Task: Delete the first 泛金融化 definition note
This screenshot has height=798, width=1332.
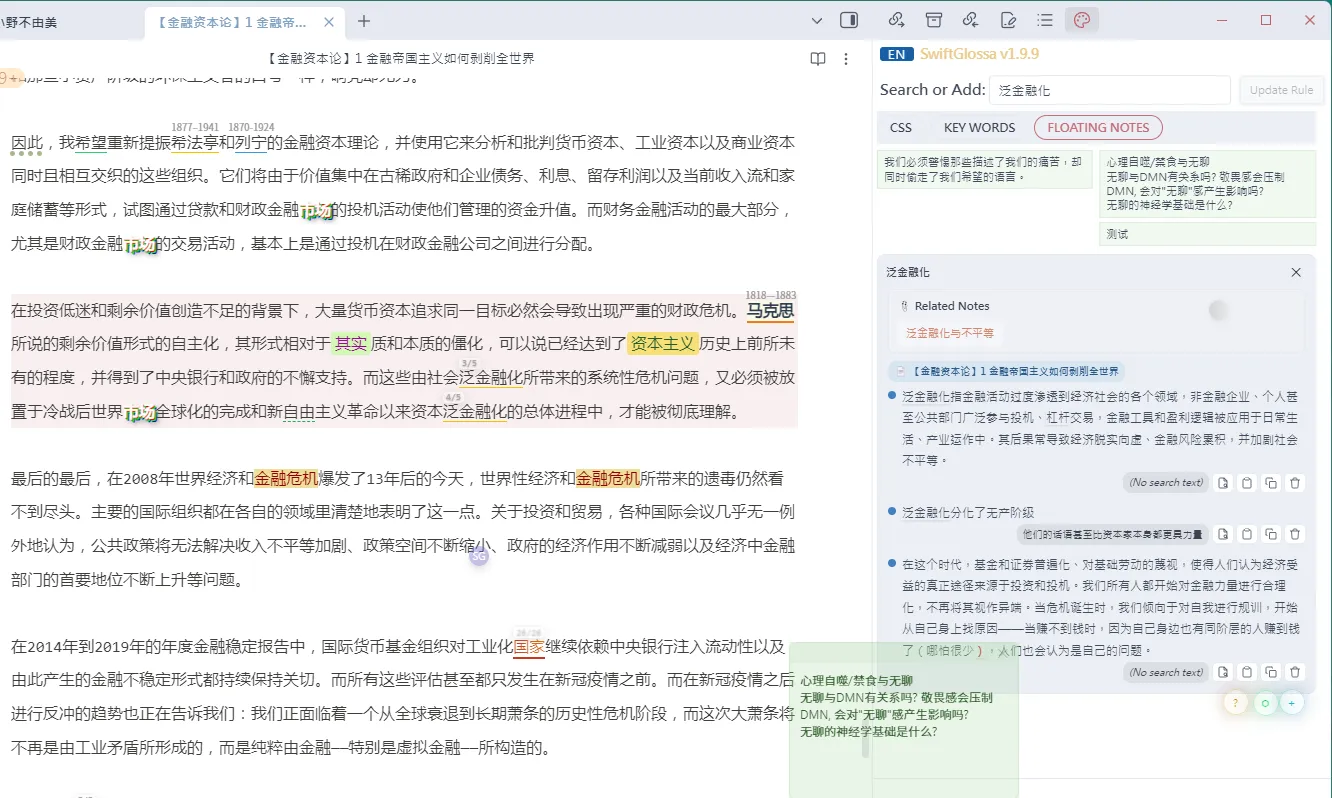Action: (1295, 483)
